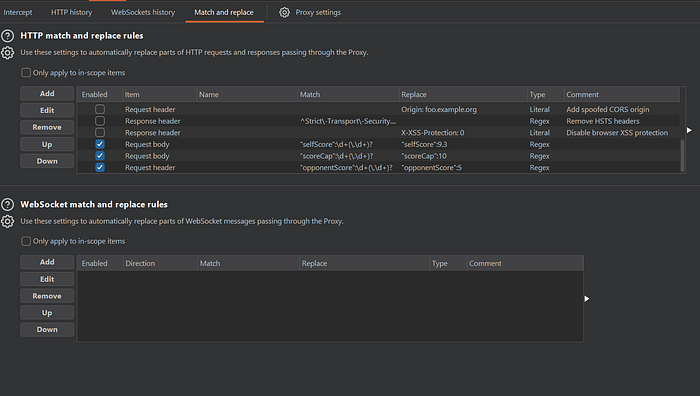Move WebSocket rule Down

tap(47, 329)
